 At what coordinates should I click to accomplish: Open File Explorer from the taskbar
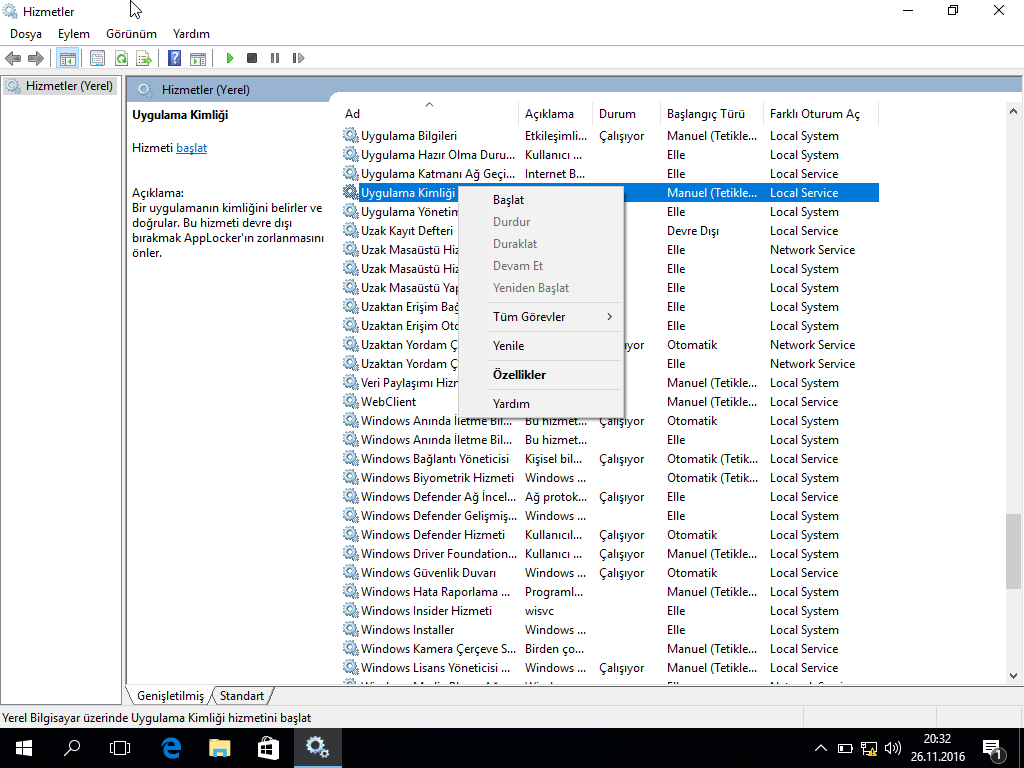220,747
